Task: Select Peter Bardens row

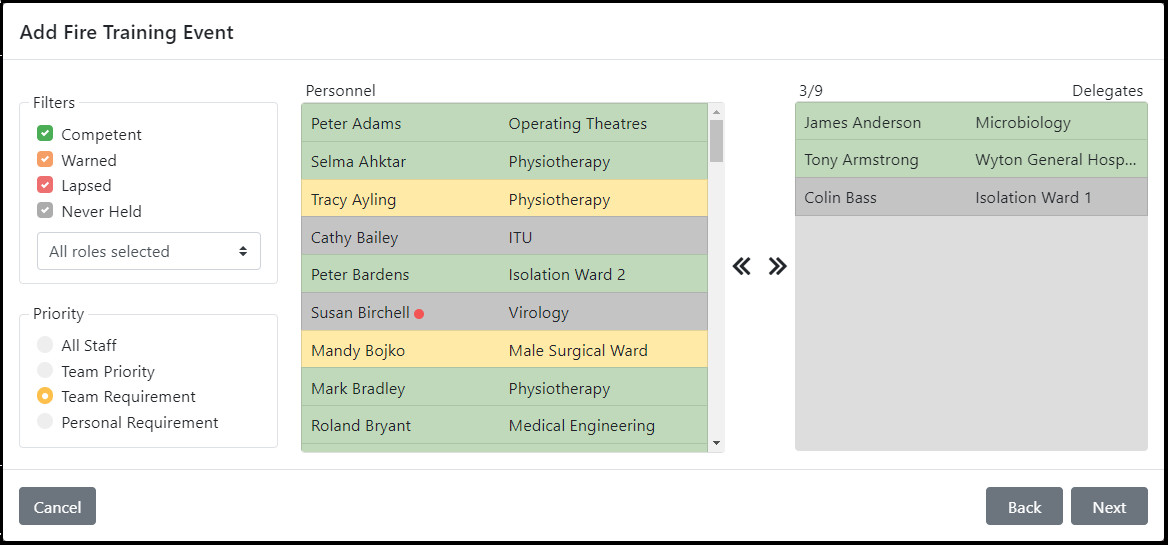Action: point(505,274)
